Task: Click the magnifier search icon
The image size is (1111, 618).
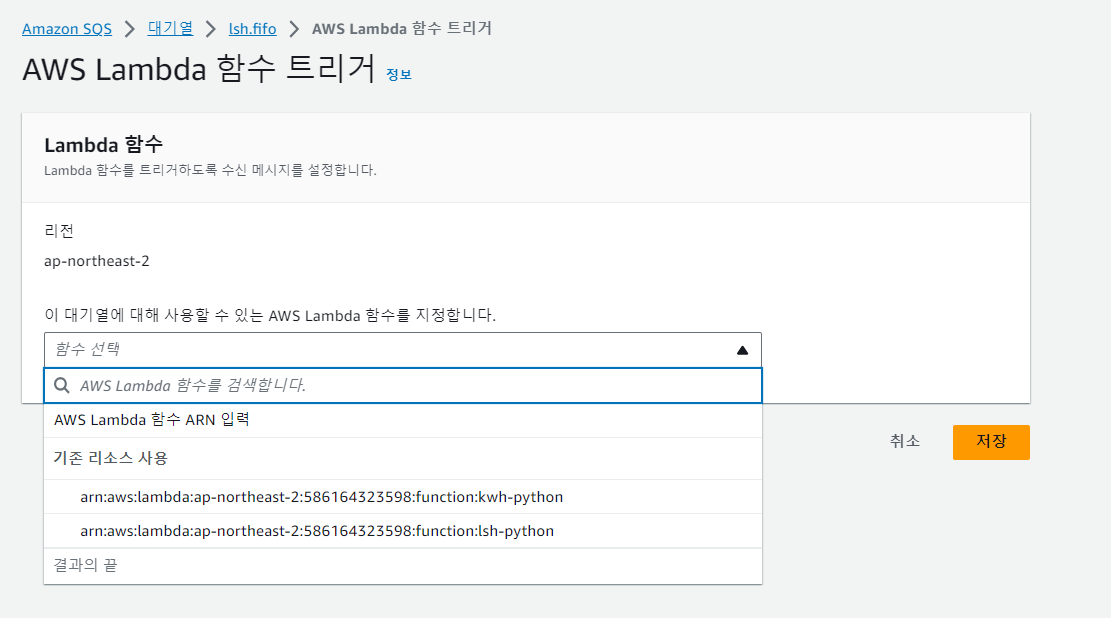Action: click(62, 386)
